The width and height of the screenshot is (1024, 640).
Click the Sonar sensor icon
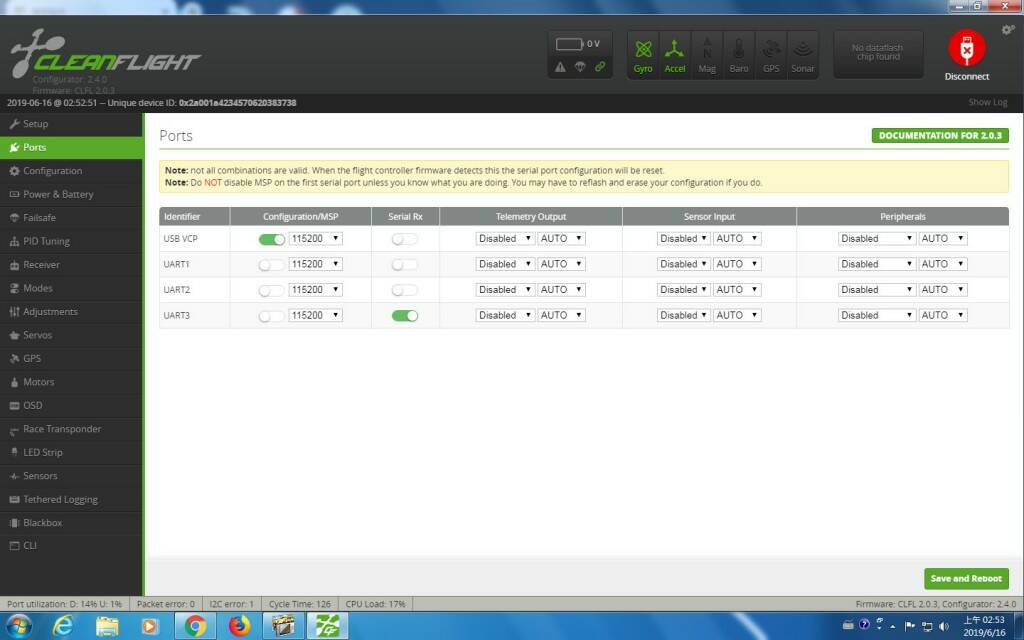(x=803, y=56)
